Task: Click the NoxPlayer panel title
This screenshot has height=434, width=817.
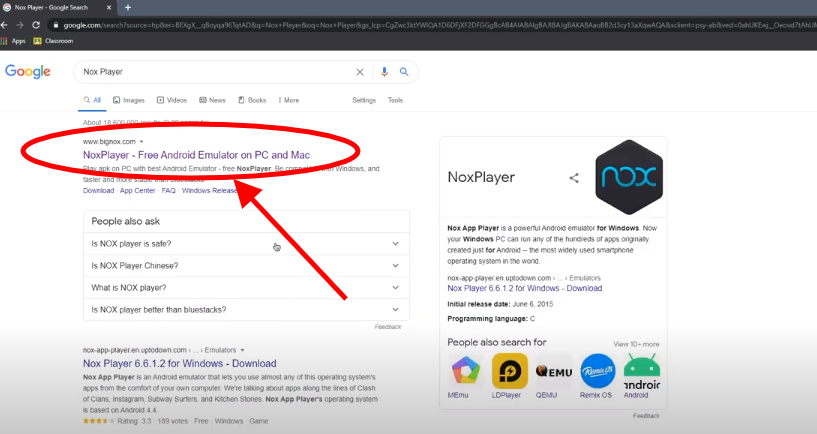Action: (481, 177)
